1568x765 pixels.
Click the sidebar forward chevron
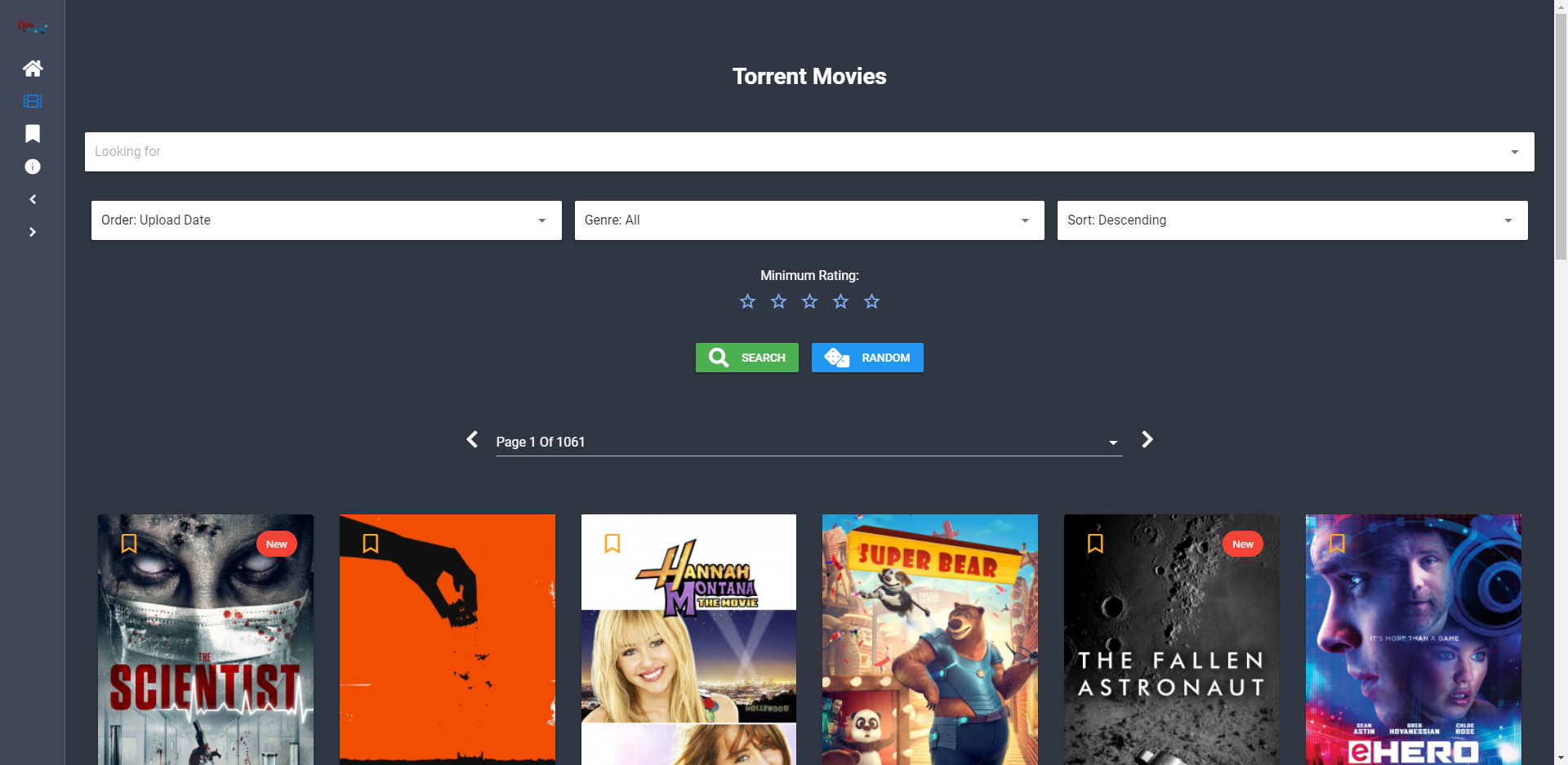coord(33,232)
